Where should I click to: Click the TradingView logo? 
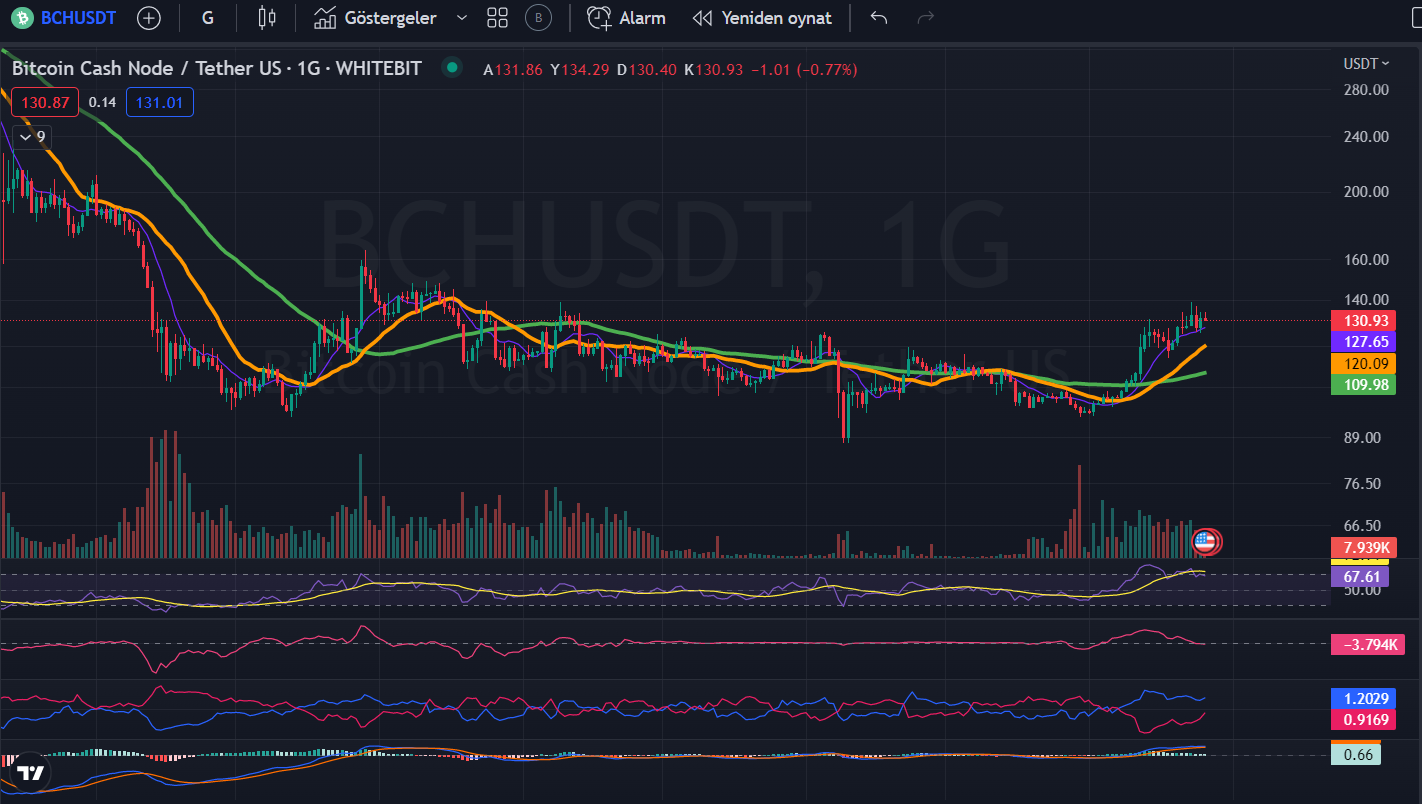point(30,772)
